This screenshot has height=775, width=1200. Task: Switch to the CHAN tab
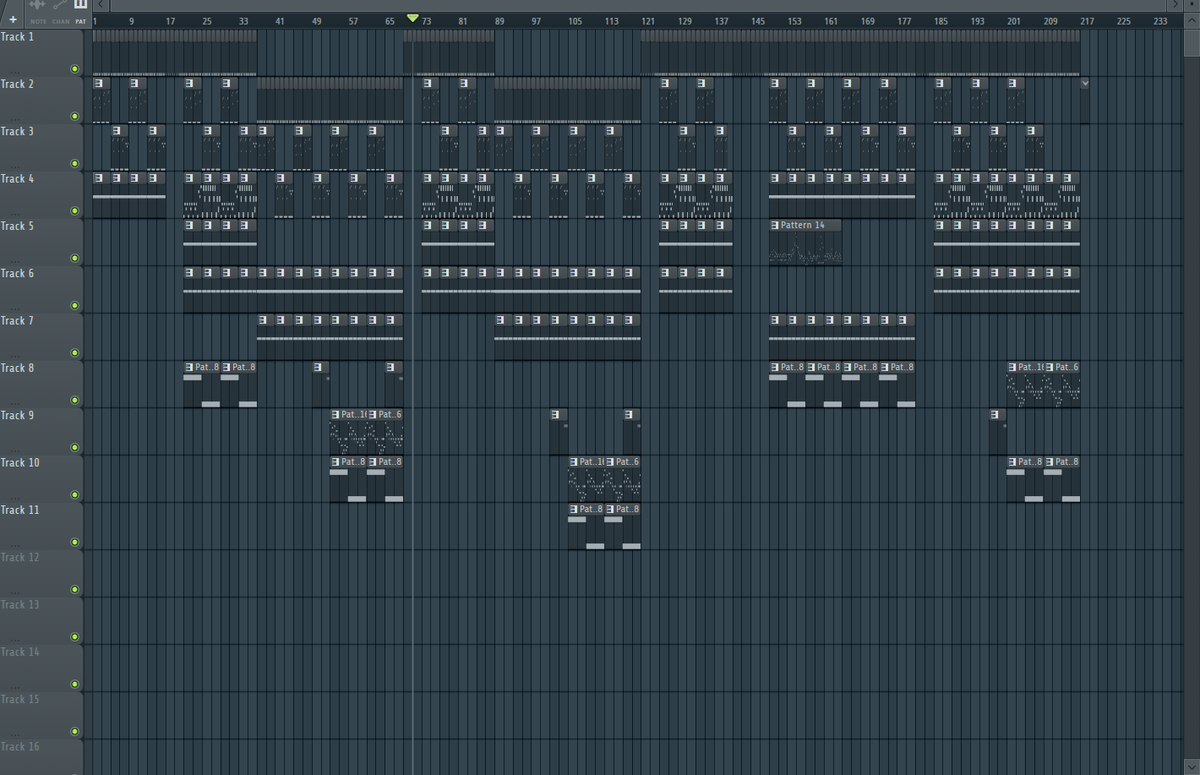coord(61,21)
